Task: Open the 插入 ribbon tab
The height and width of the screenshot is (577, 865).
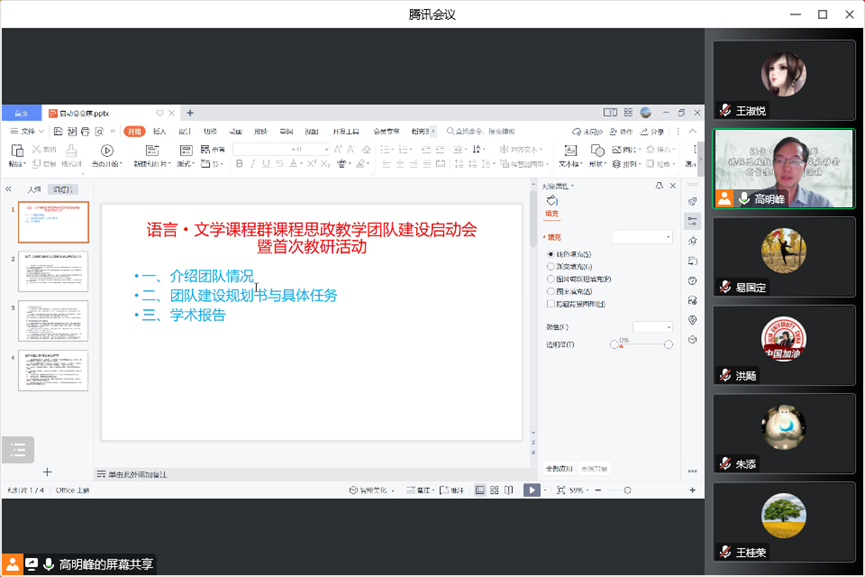Action: (159, 131)
